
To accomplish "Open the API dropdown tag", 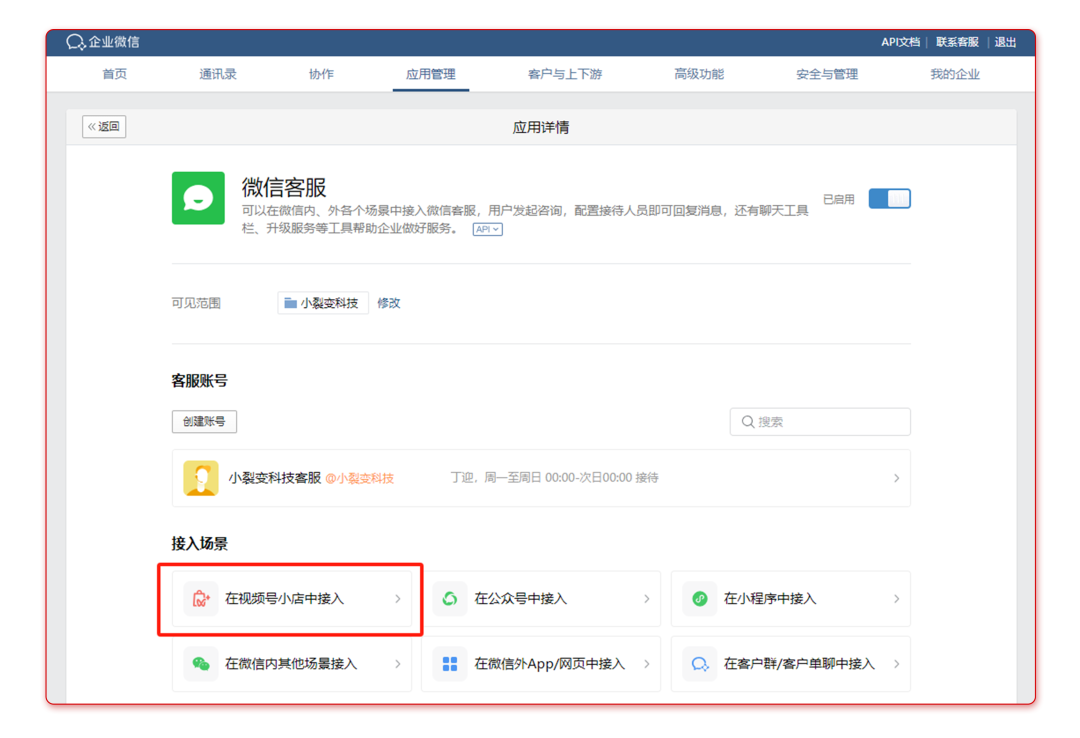I will 487,230.
